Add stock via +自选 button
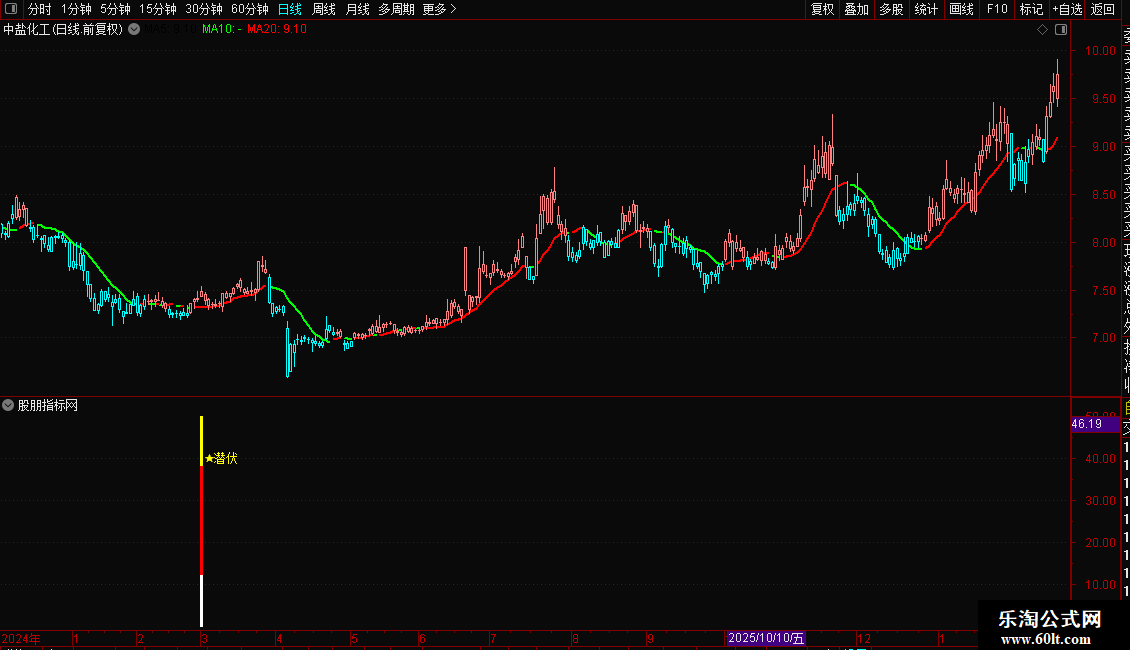The image size is (1130, 650). (1067, 9)
